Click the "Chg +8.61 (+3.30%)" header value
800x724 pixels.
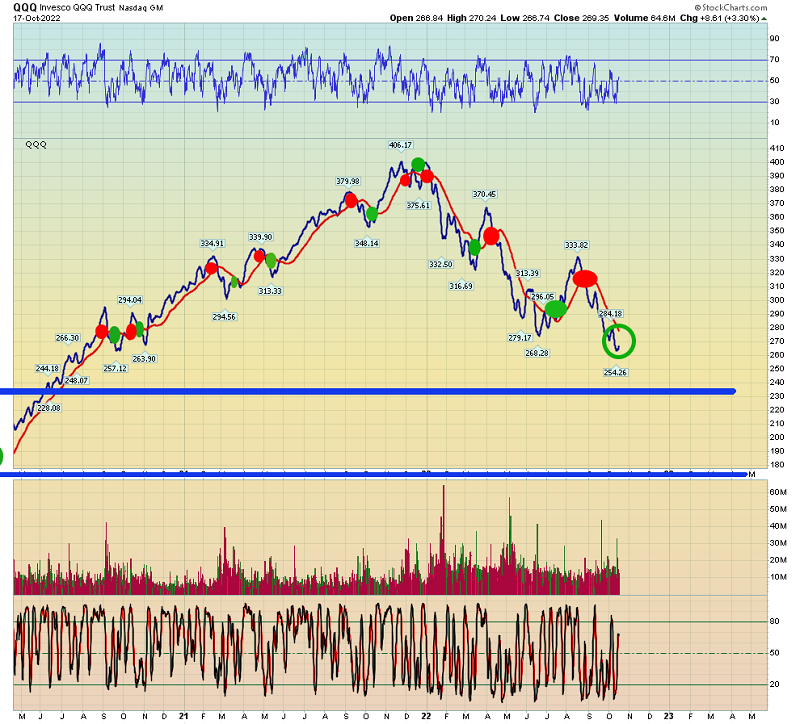tap(720, 18)
